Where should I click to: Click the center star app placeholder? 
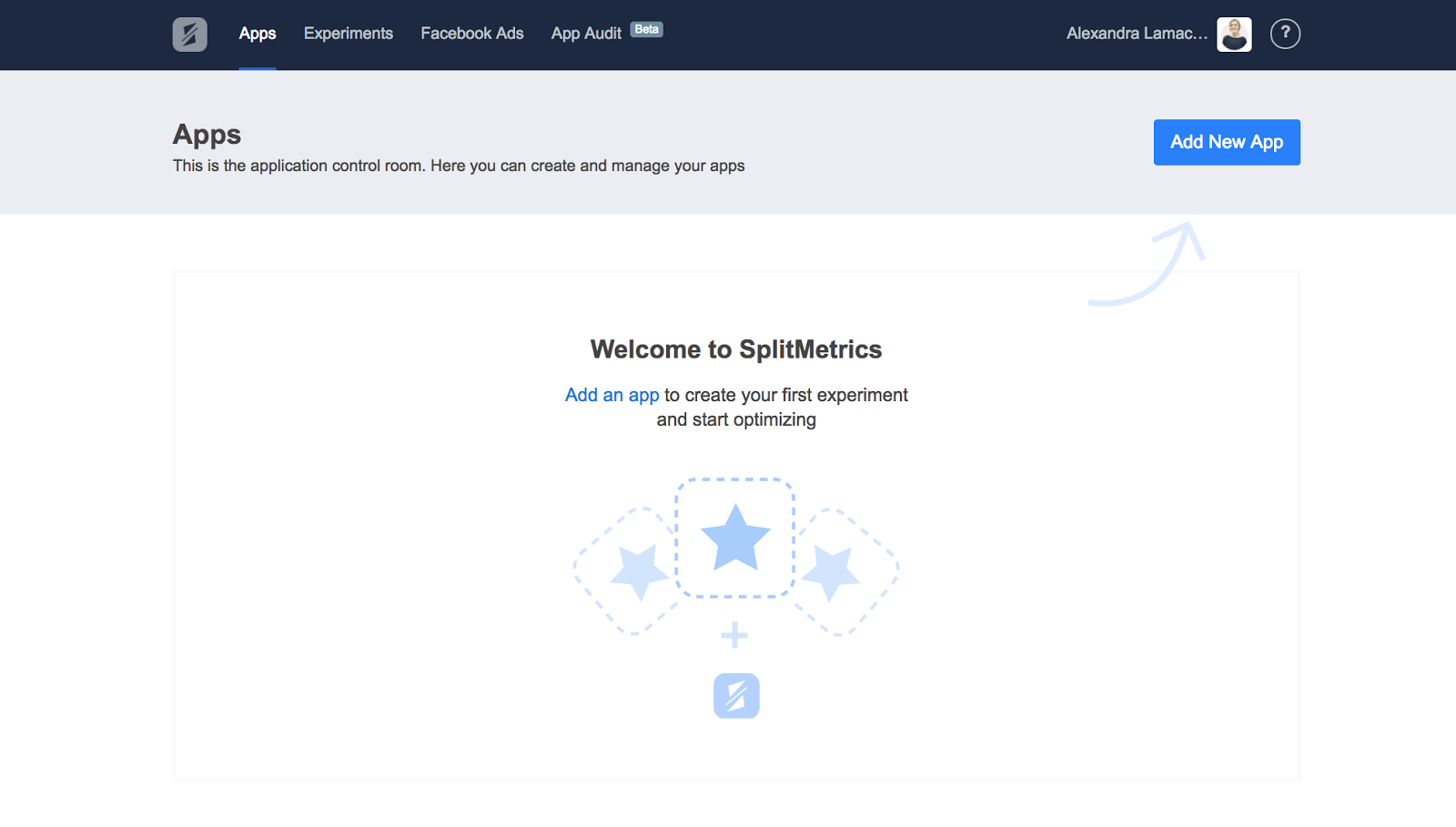click(x=735, y=538)
